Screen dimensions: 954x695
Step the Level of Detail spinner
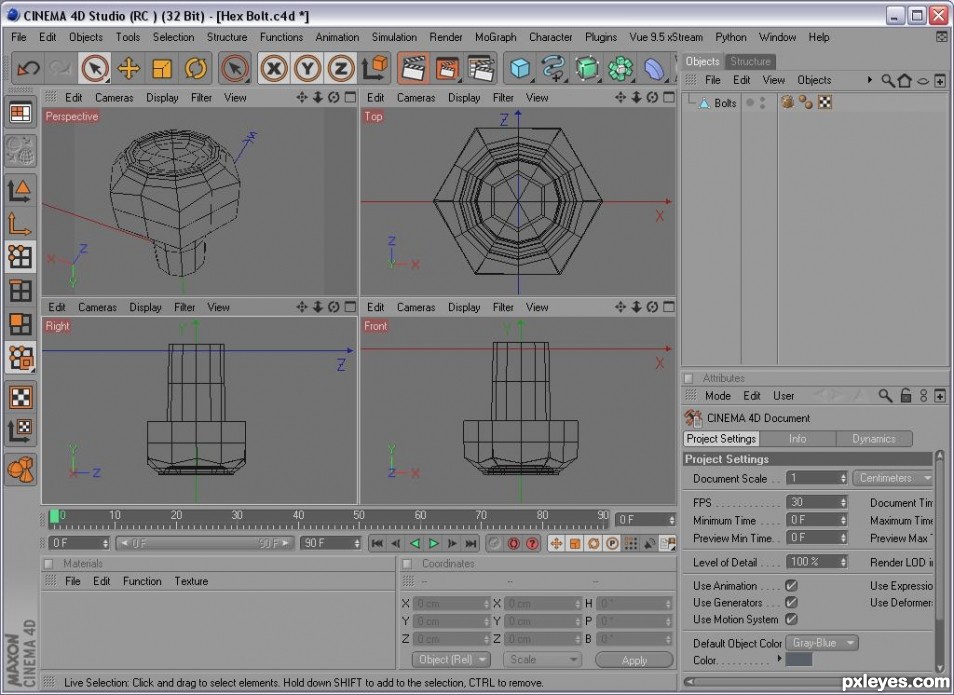(x=843, y=562)
